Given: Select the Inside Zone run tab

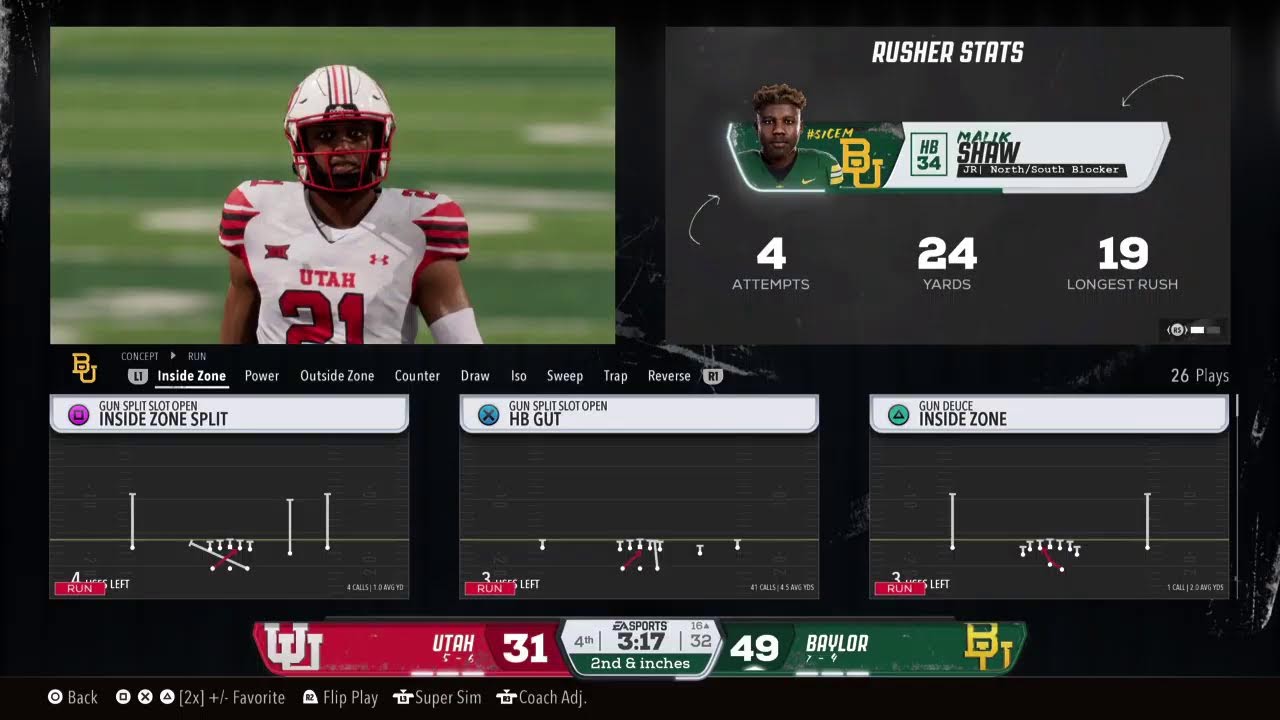Looking at the screenshot, I should tap(191, 376).
